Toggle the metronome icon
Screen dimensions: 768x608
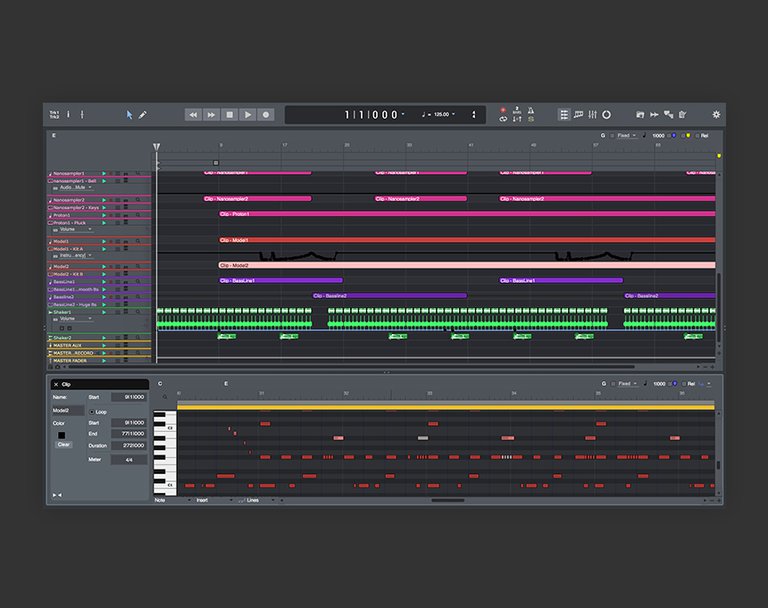coord(531,111)
